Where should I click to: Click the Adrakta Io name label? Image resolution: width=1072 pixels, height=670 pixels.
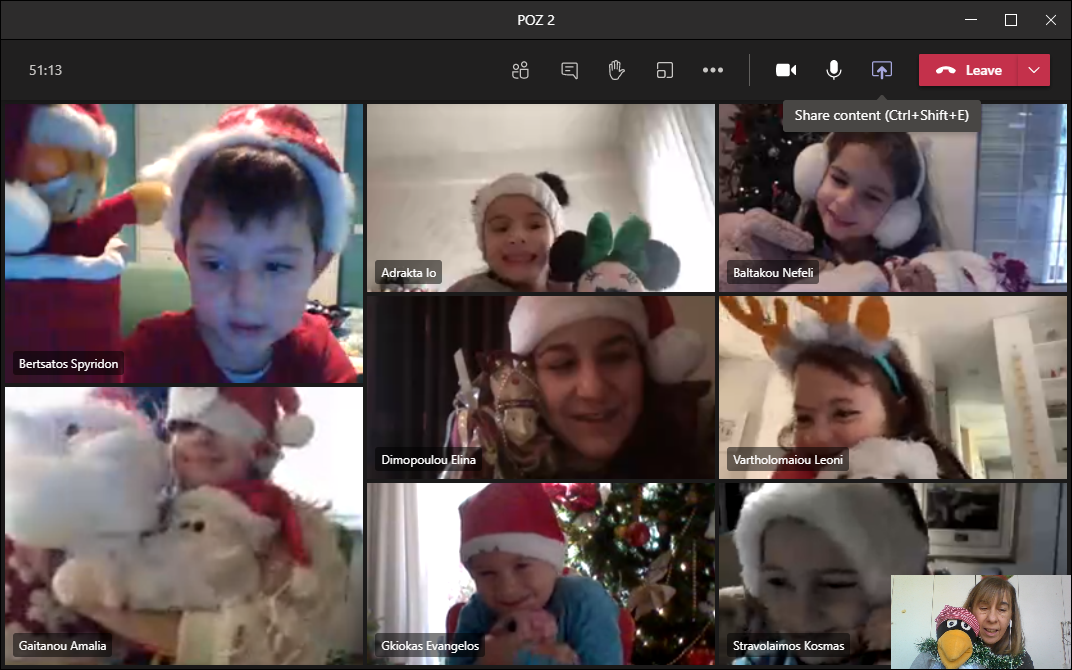coord(408,273)
